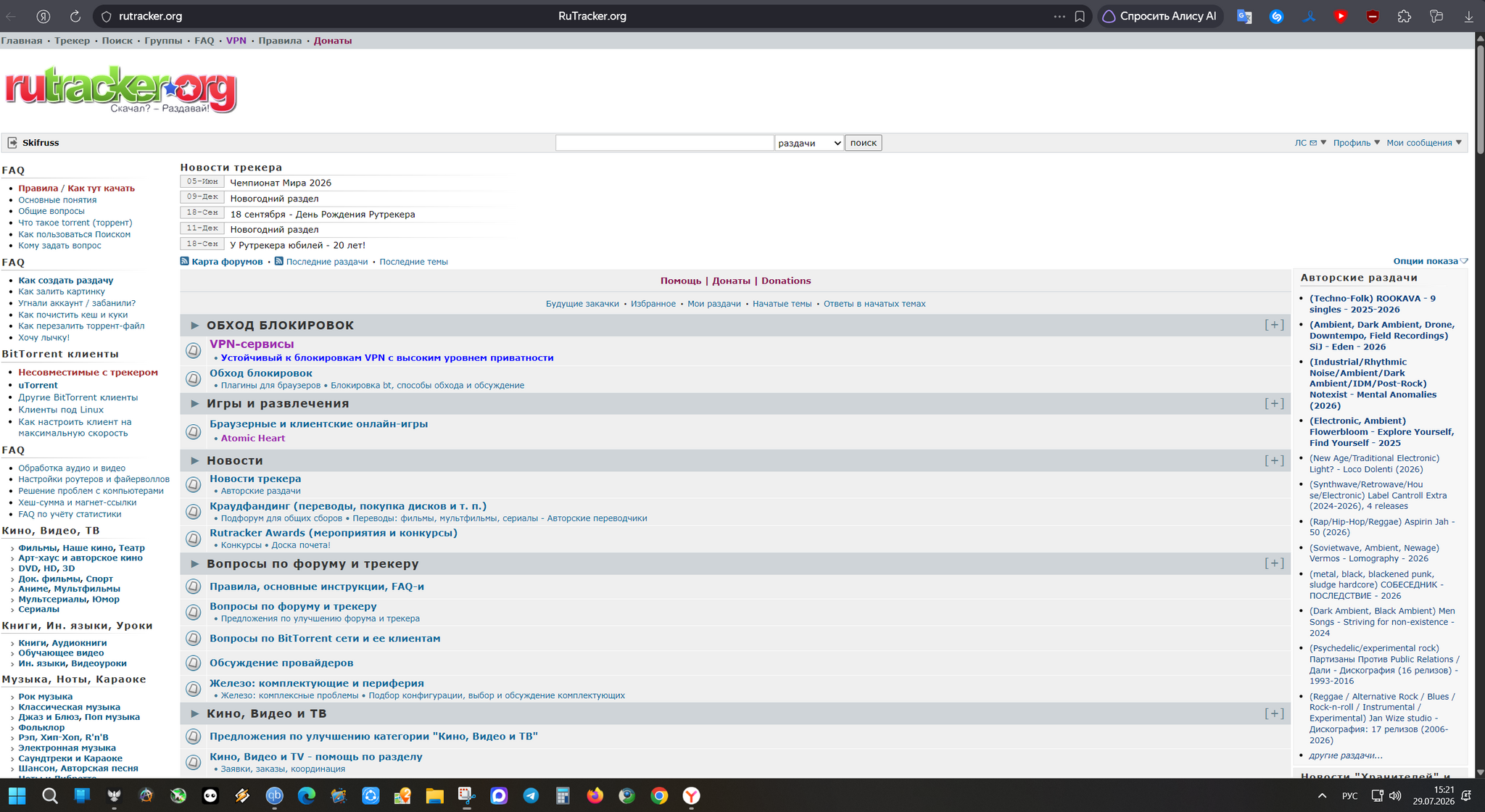Viewport: 1485px width, 812px height.
Task: Open the uTorrent sidebar link
Action: [x=38, y=385]
